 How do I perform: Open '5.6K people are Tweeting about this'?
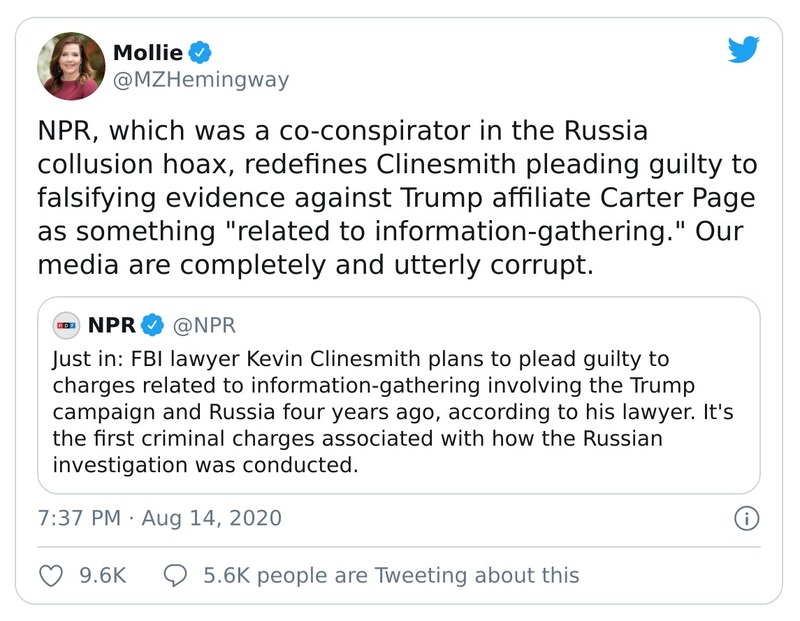(x=390, y=575)
